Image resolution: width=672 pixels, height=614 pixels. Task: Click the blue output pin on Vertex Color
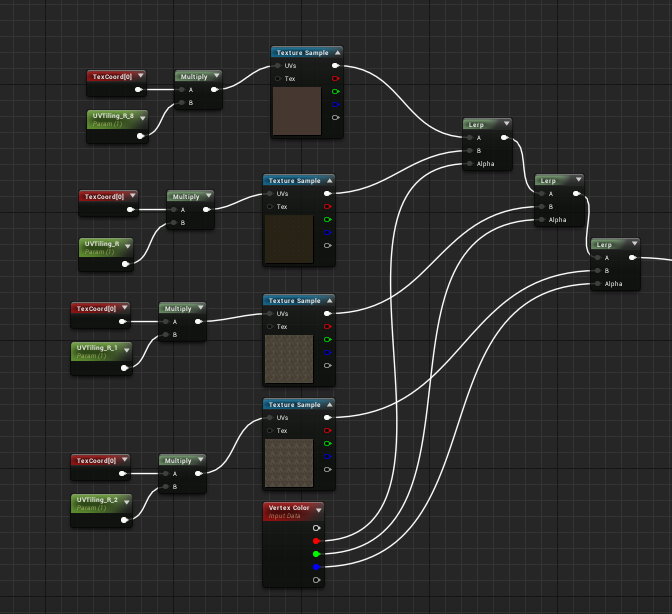[316, 567]
